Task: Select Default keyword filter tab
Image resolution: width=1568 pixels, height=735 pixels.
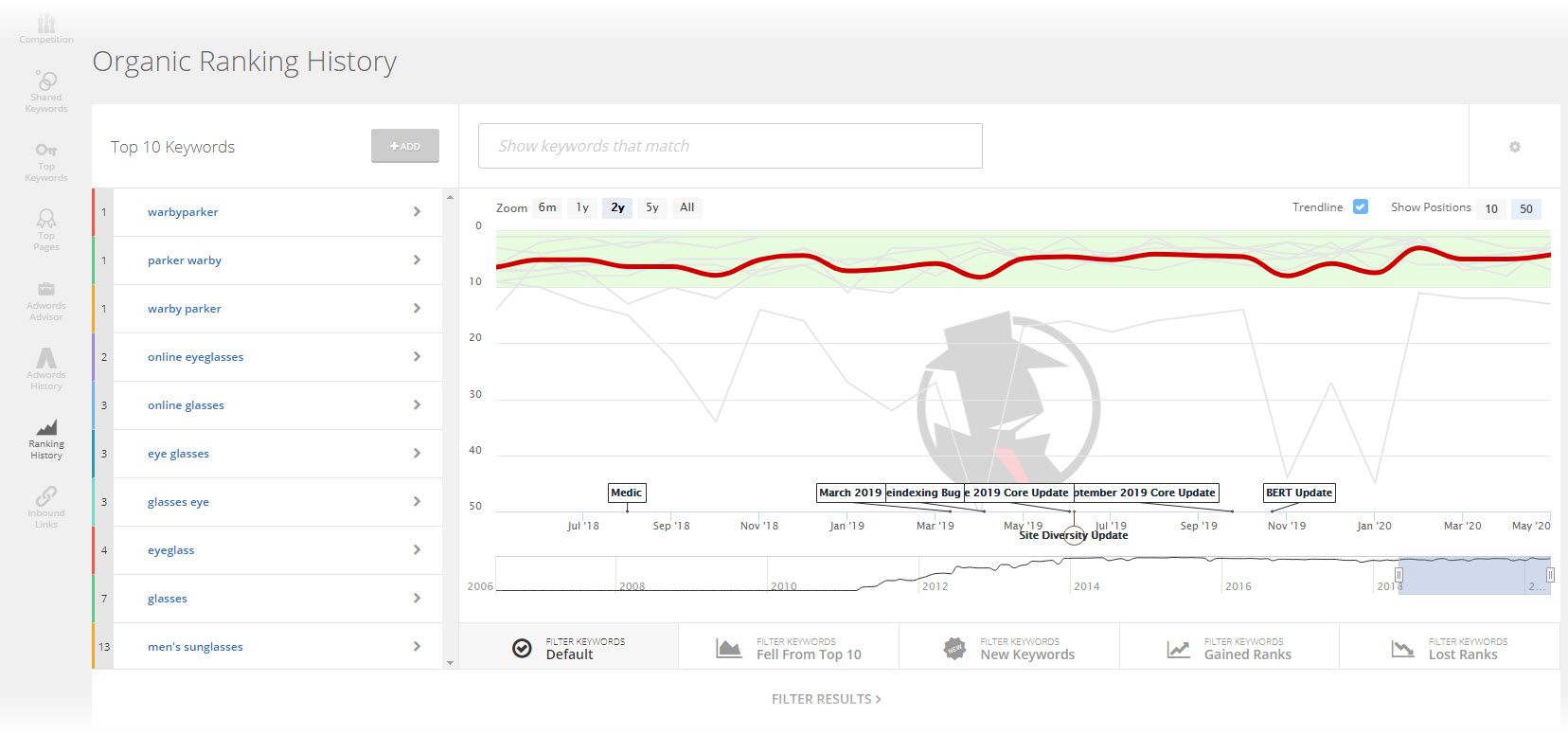Action: point(569,647)
